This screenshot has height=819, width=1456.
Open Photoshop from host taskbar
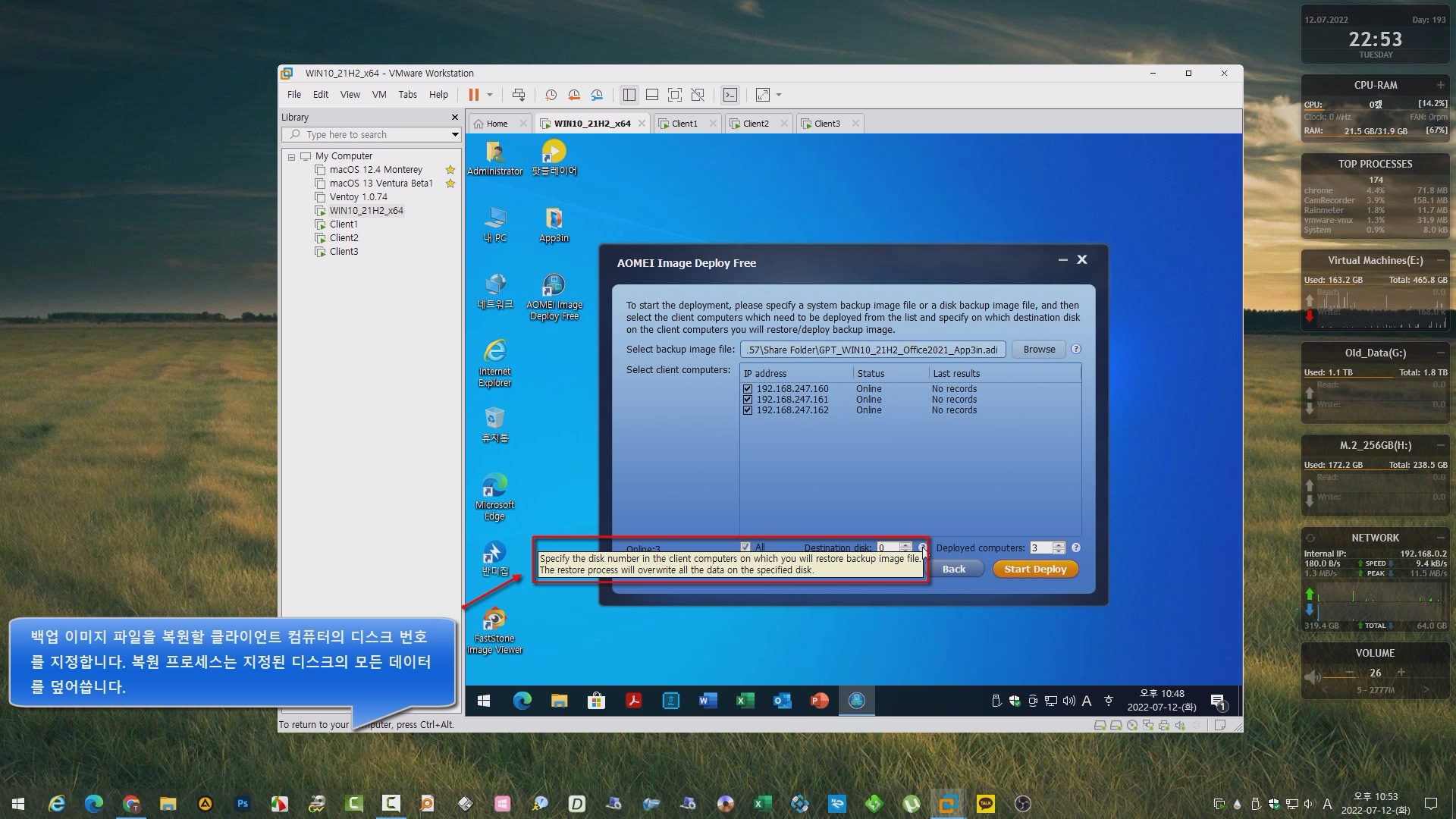click(243, 804)
